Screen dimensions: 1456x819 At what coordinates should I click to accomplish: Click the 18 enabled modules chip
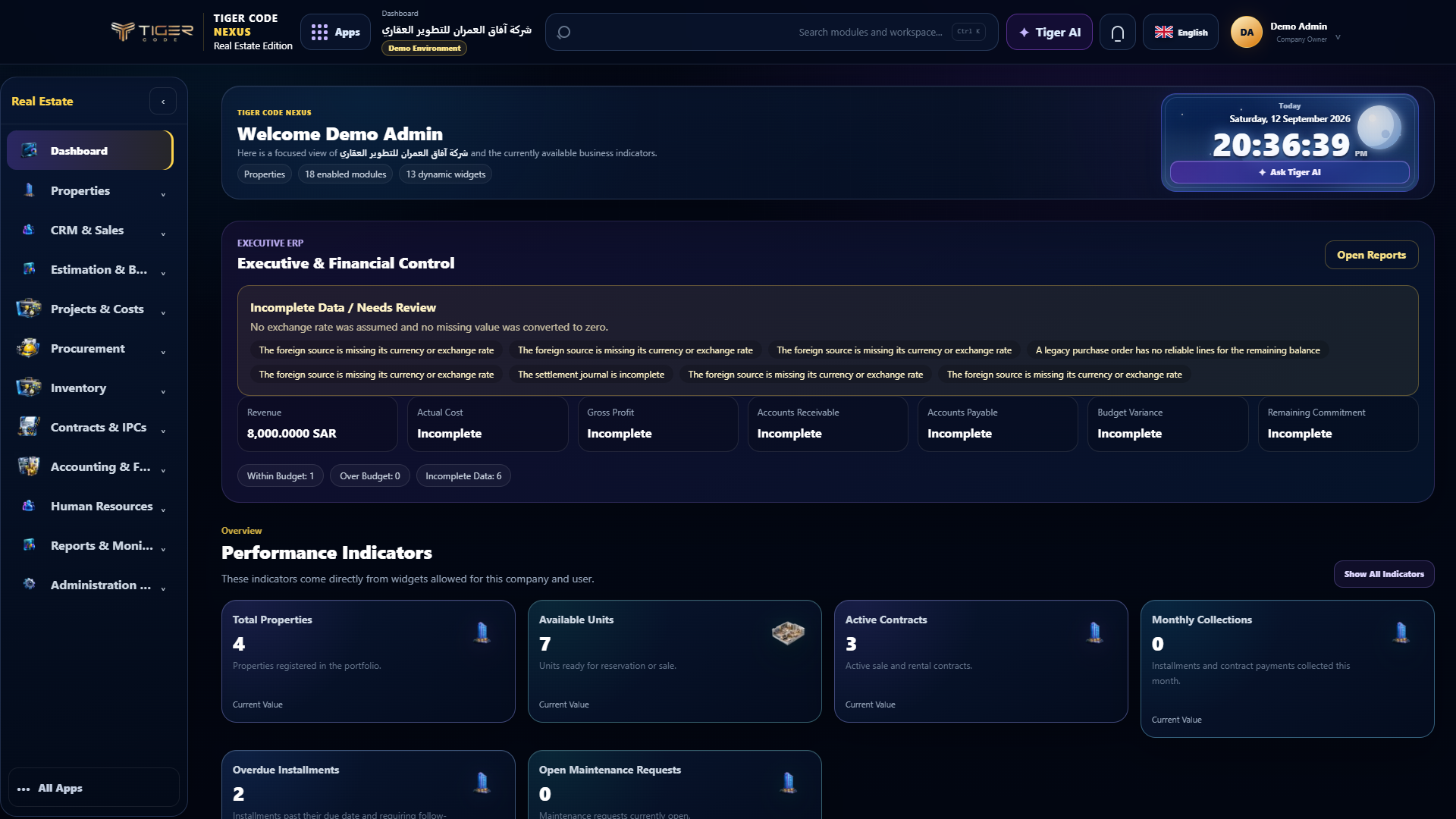[x=345, y=174]
